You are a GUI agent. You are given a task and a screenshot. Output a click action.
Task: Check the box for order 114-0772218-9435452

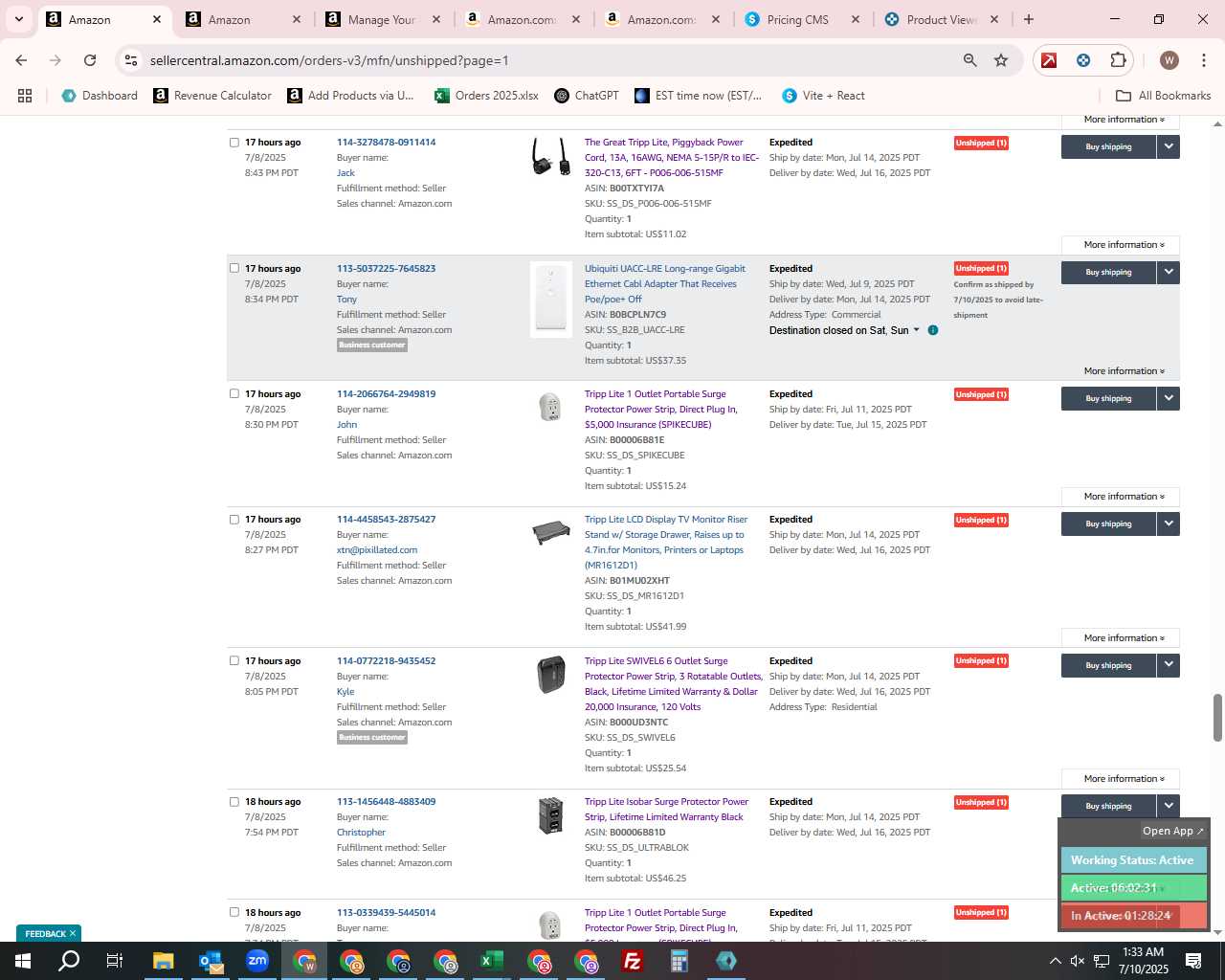point(234,660)
